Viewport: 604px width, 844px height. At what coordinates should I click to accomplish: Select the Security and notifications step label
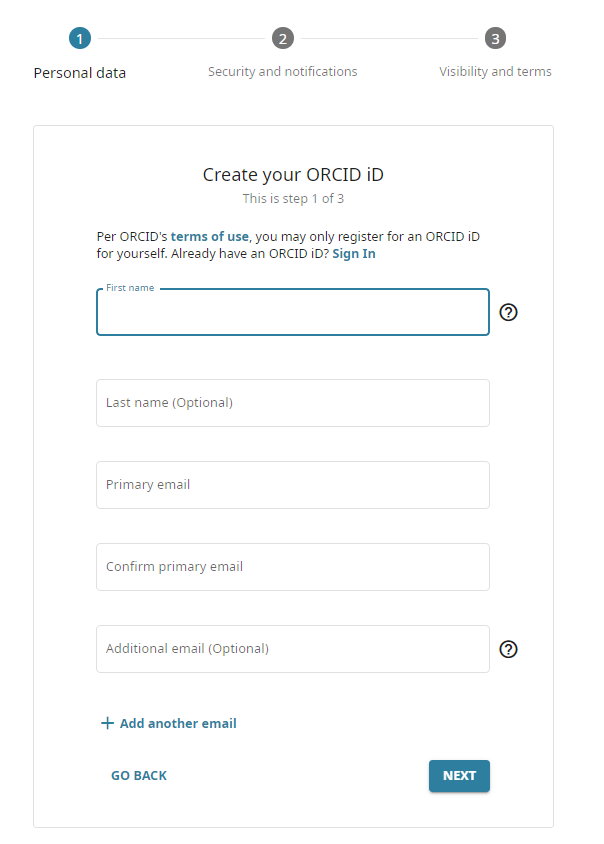[x=283, y=72]
